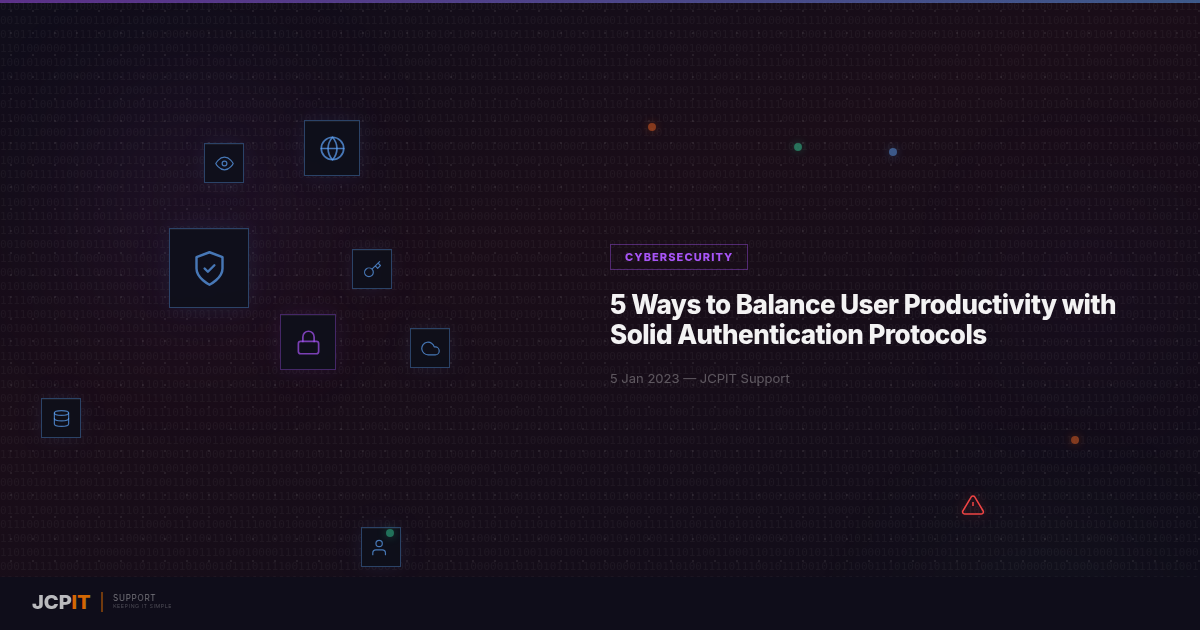The width and height of the screenshot is (1200, 630).
Task: Click the red warning triangle icon
Action: point(973,505)
